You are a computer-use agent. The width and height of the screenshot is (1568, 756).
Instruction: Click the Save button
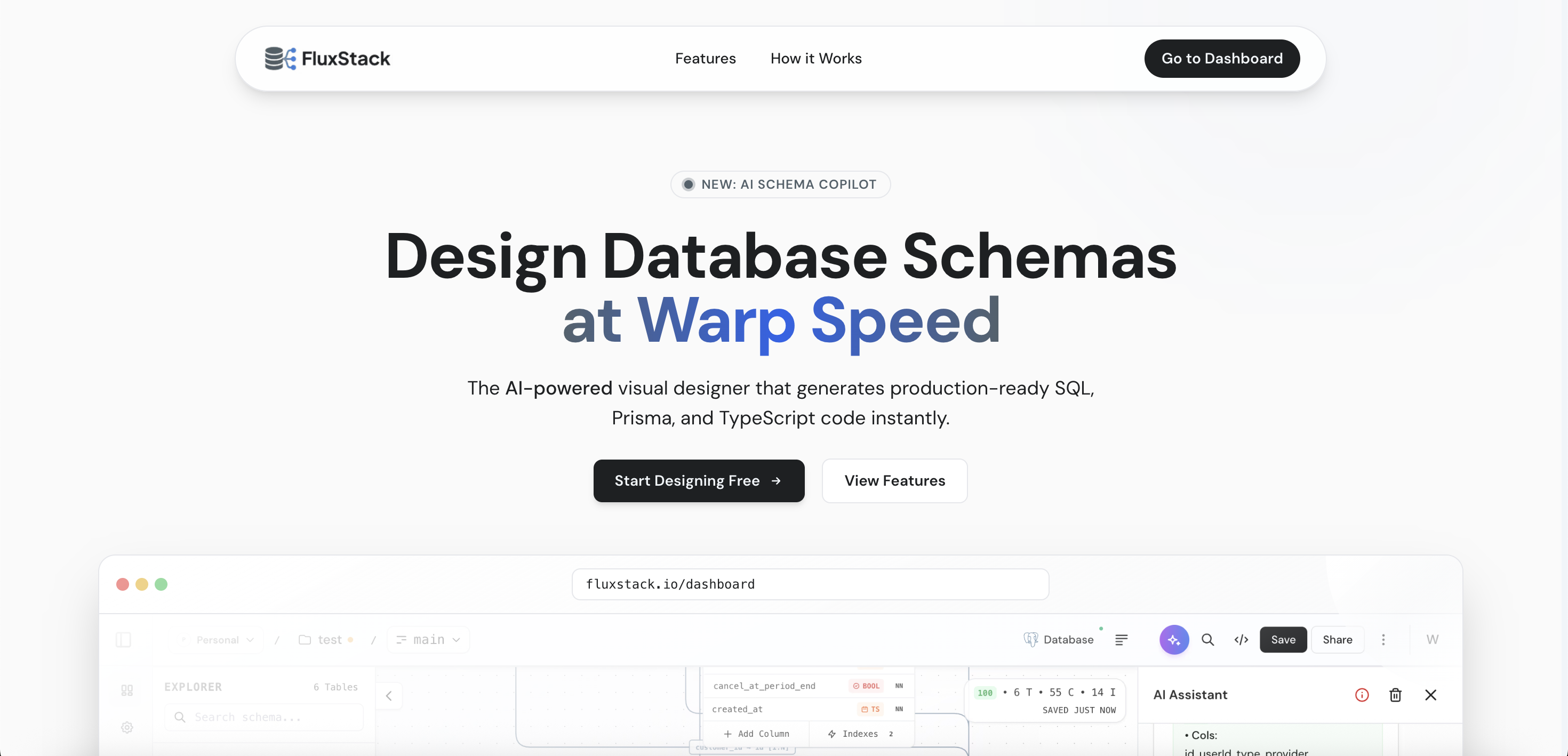click(x=1283, y=640)
